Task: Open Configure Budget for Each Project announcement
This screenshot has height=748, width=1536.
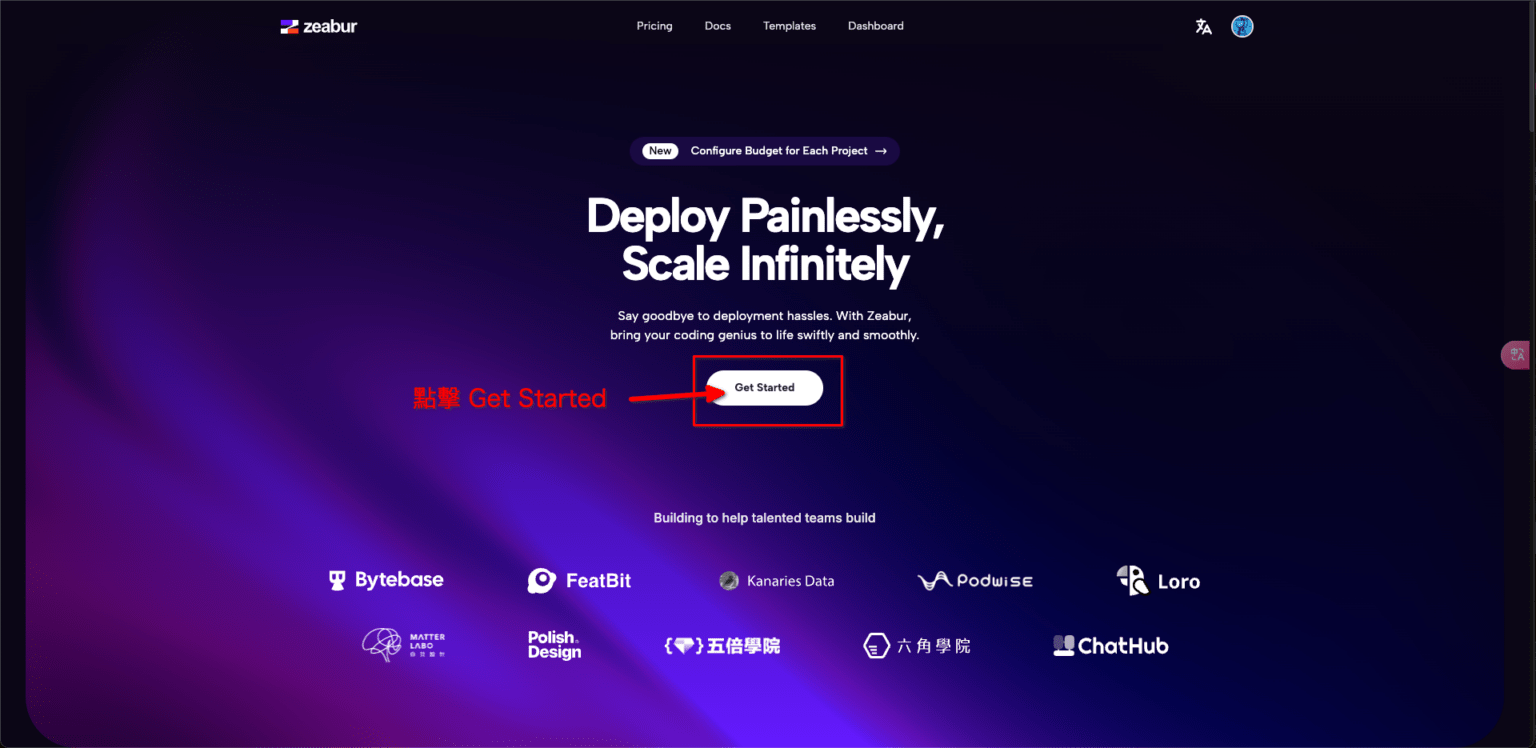Action: [x=765, y=151]
